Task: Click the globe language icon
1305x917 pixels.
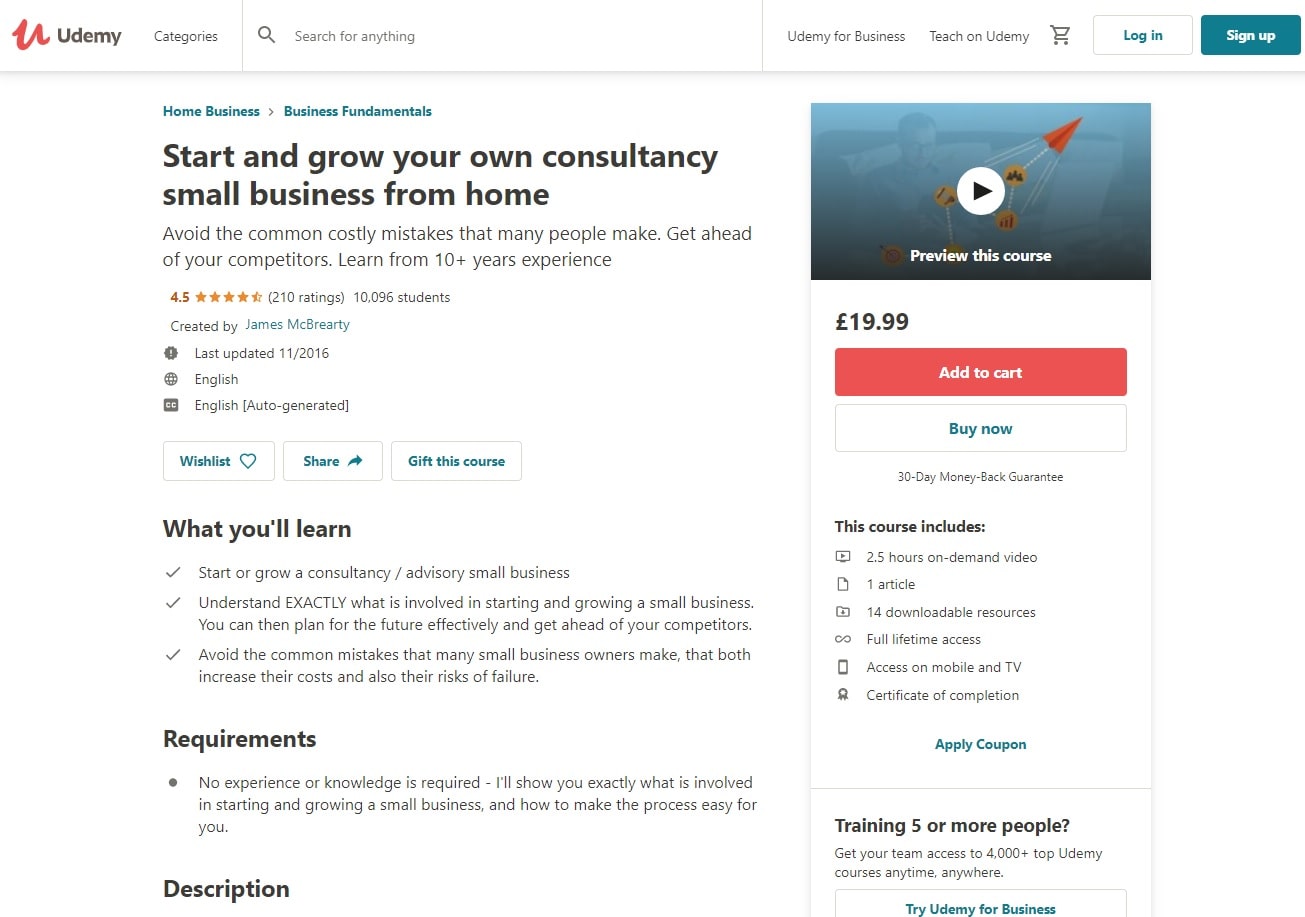Action: click(x=171, y=379)
